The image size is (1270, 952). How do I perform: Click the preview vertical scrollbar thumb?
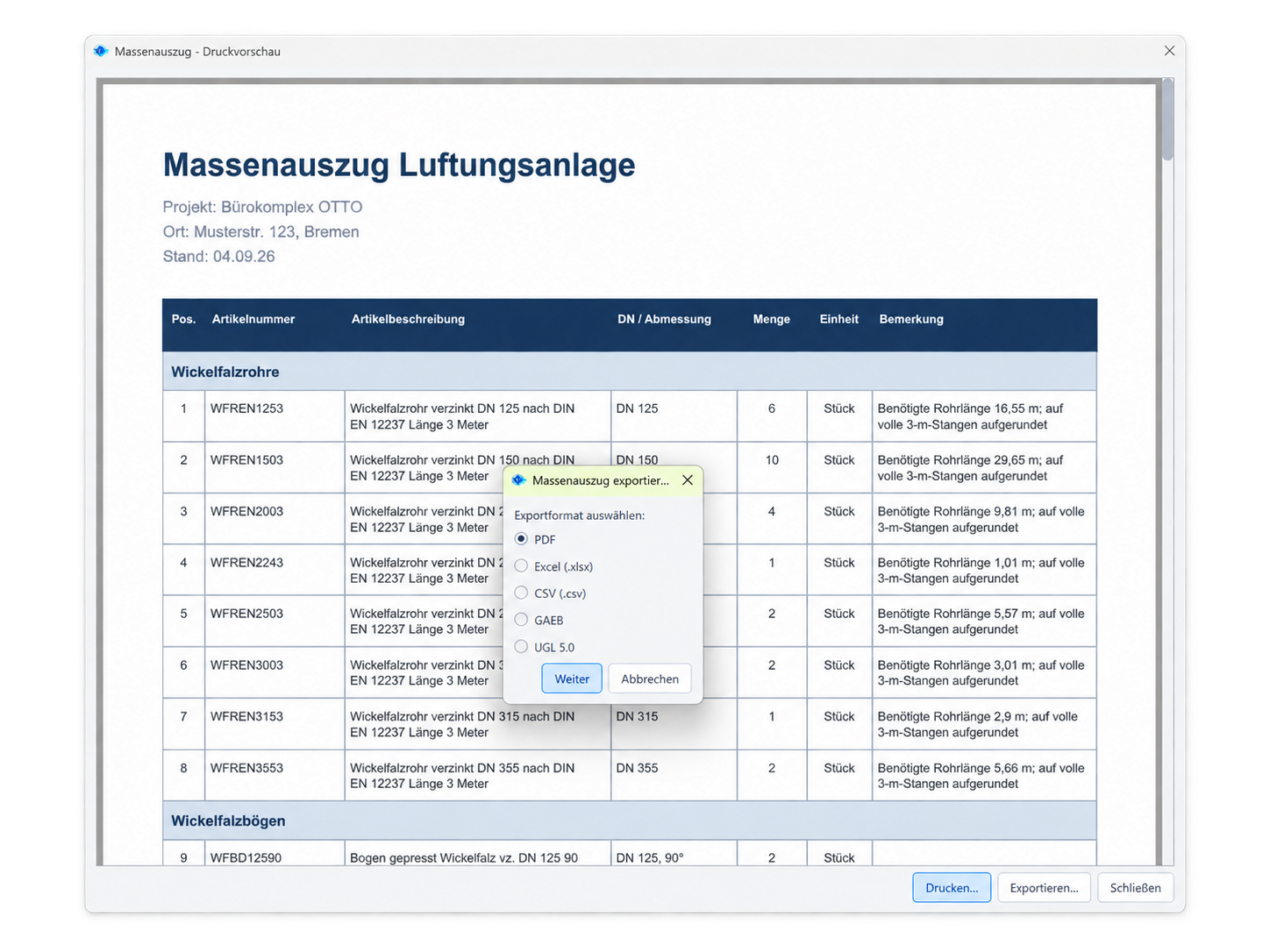pos(1167,120)
